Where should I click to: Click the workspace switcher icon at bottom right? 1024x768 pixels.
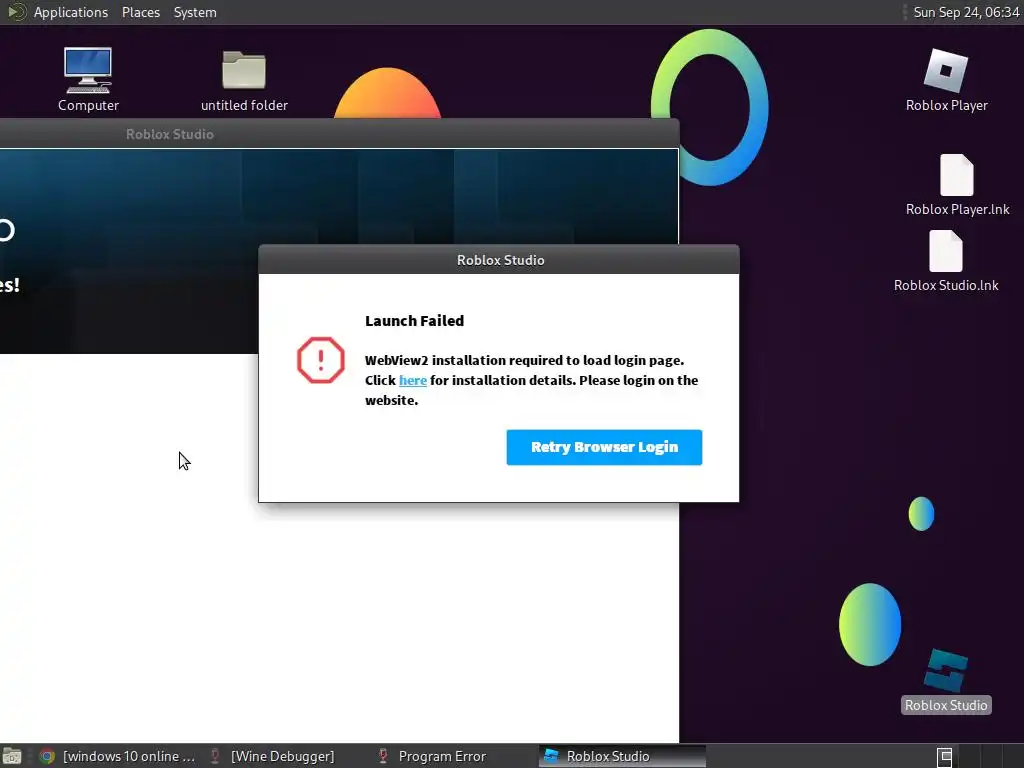pos(944,757)
